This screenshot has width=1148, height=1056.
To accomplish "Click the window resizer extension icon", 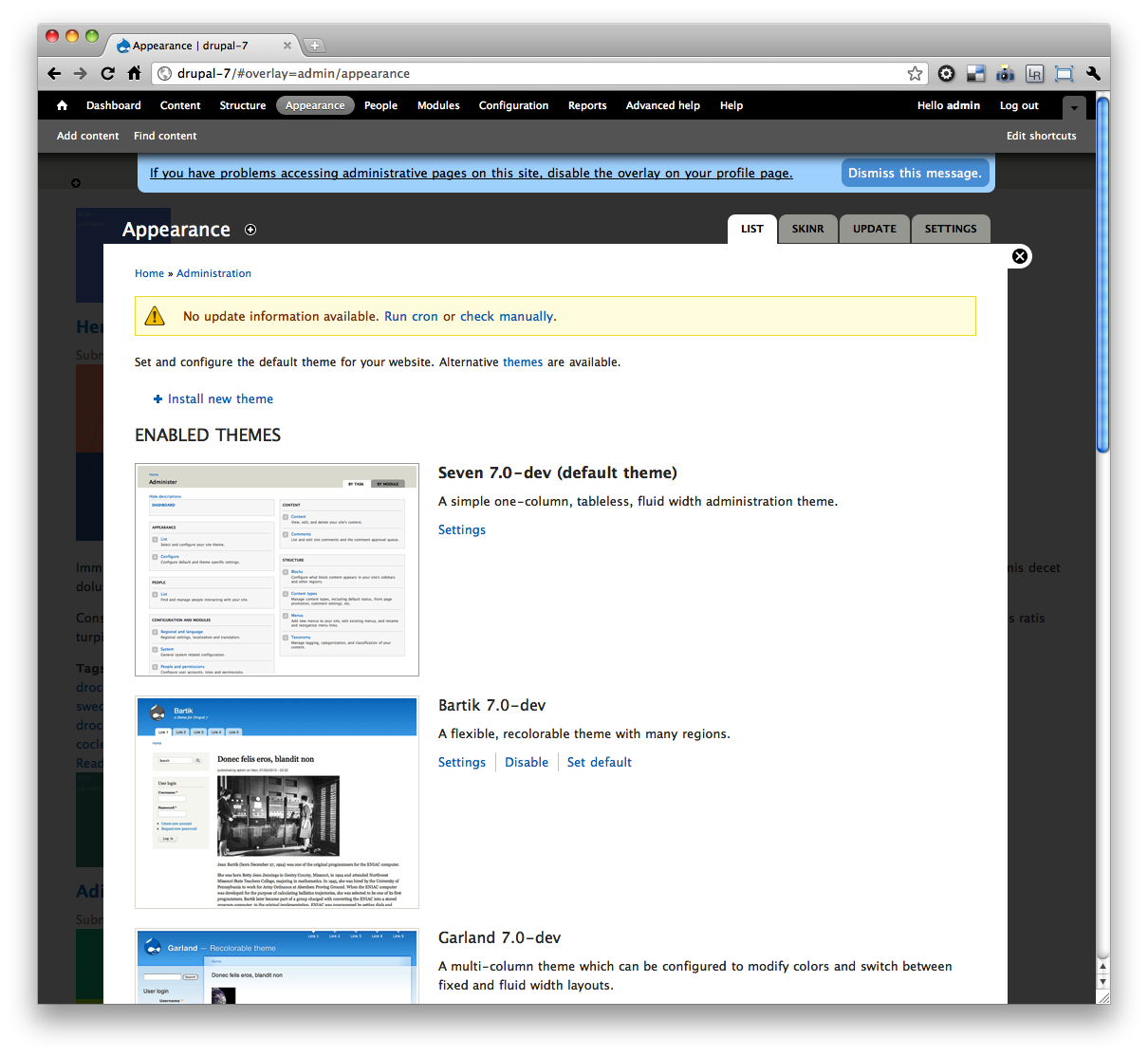I will (x=1064, y=73).
